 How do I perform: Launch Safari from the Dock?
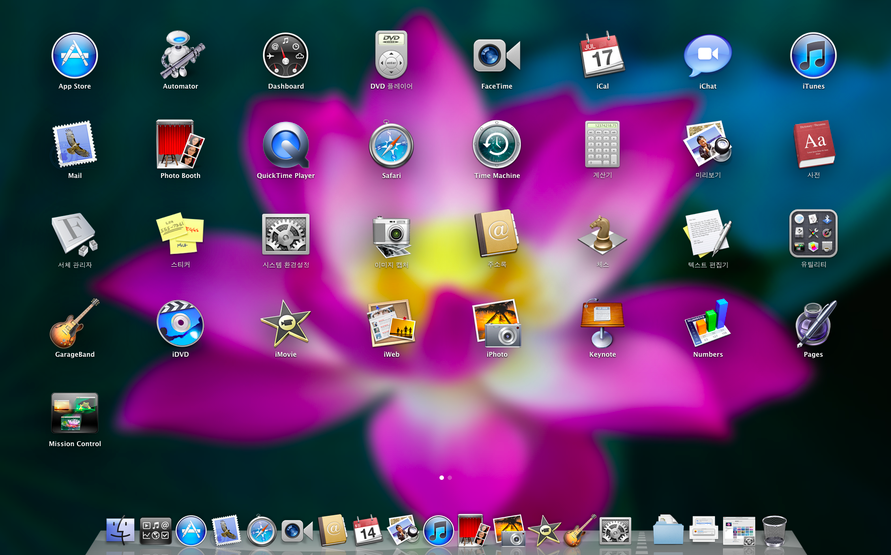point(261,532)
